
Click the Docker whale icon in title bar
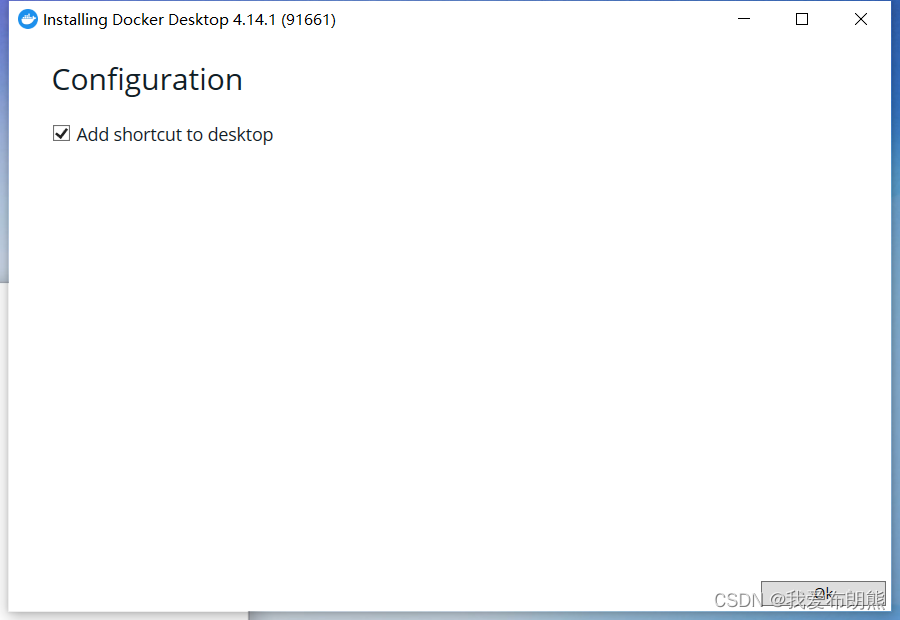tap(28, 20)
